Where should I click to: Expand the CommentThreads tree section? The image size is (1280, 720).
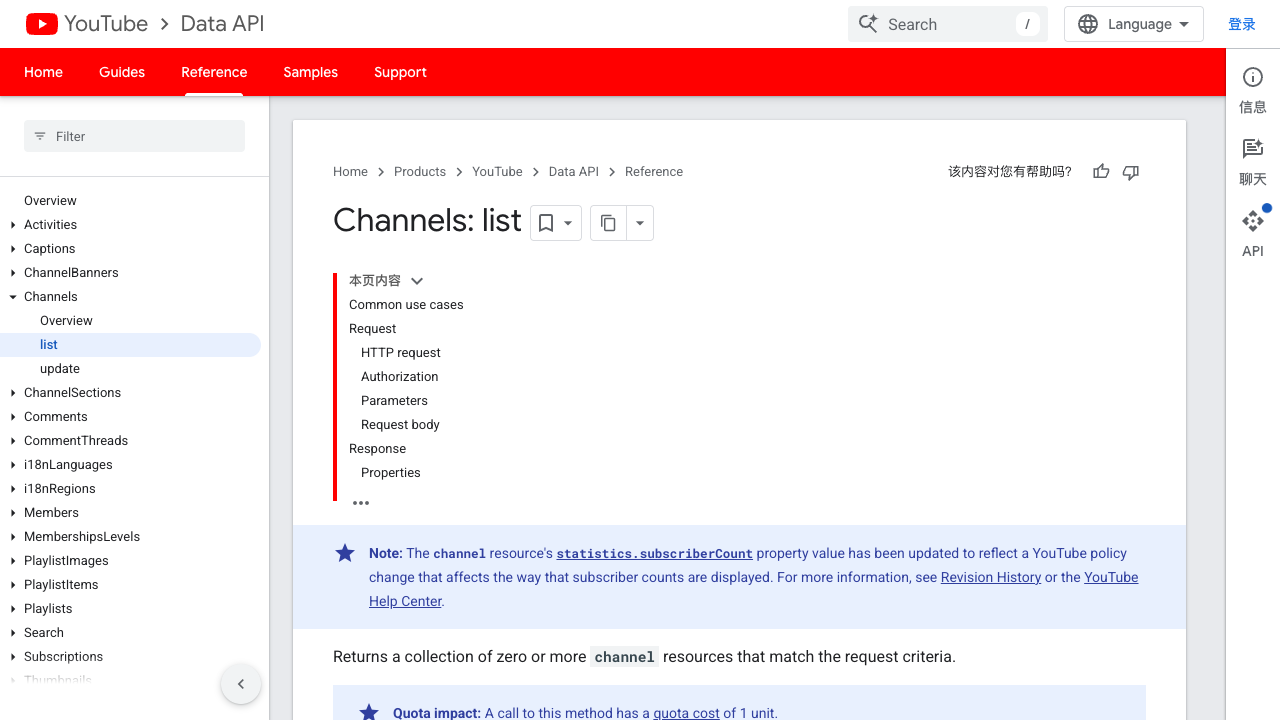point(13,441)
